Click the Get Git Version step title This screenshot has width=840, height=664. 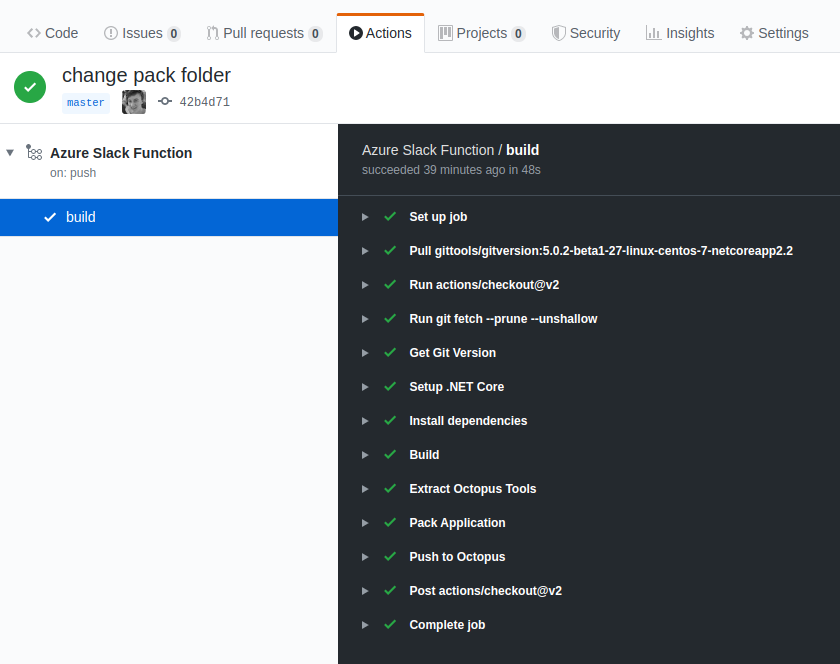453,353
